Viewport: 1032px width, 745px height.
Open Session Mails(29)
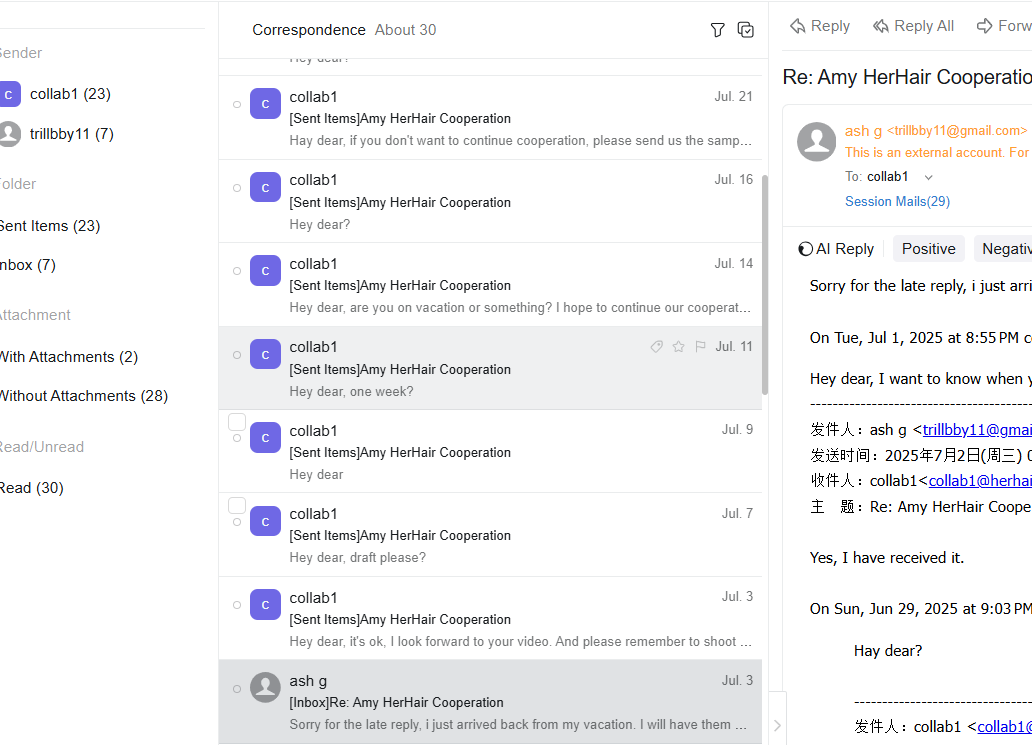pyautogui.click(x=897, y=201)
